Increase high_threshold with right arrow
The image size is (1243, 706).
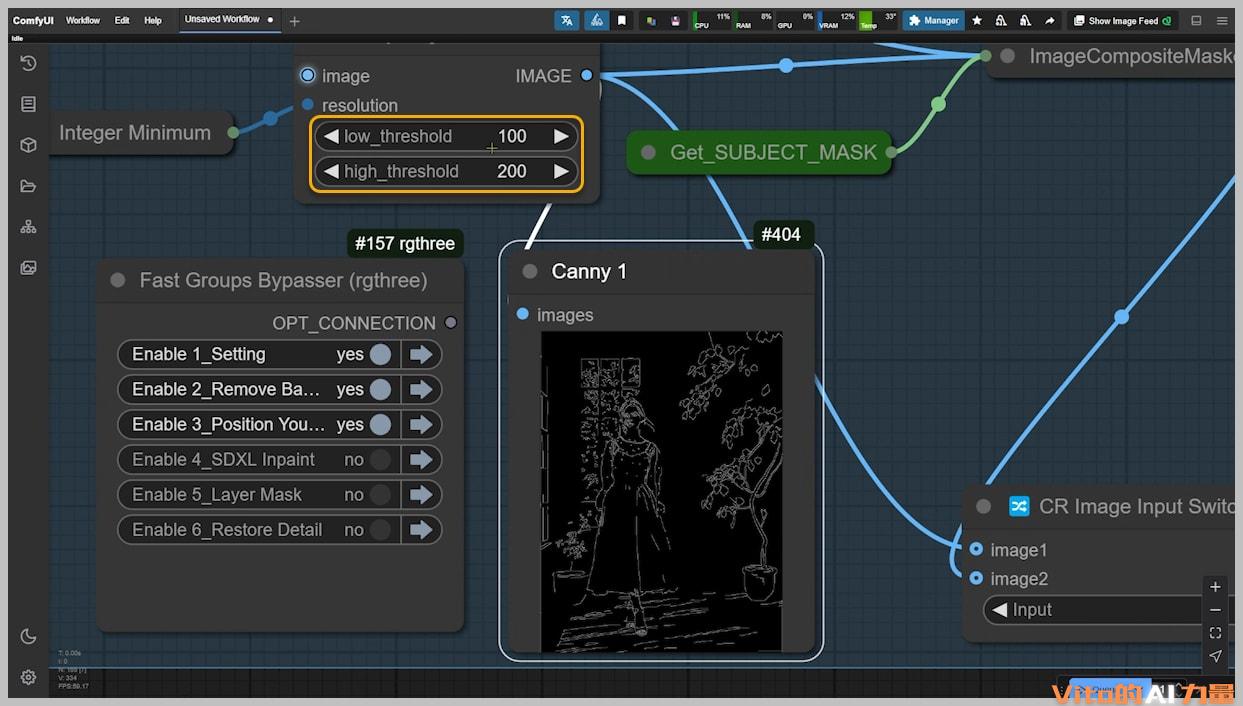pyautogui.click(x=561, y=171)
